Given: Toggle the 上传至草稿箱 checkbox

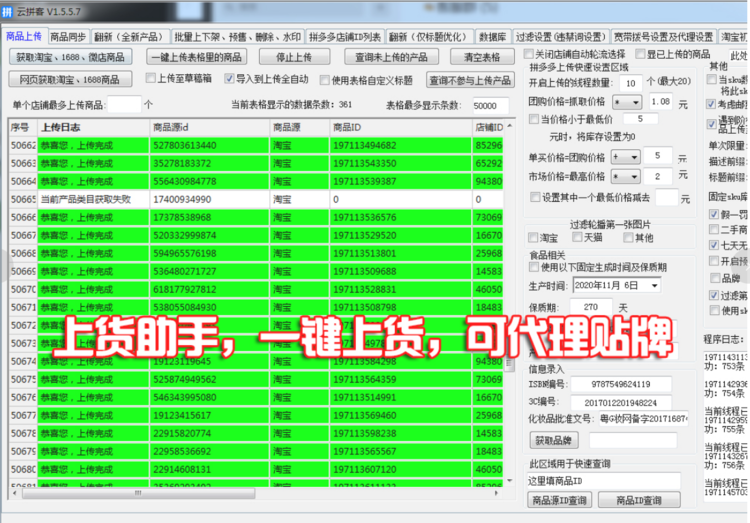Looking at the screenshot, I should [151, 78].
